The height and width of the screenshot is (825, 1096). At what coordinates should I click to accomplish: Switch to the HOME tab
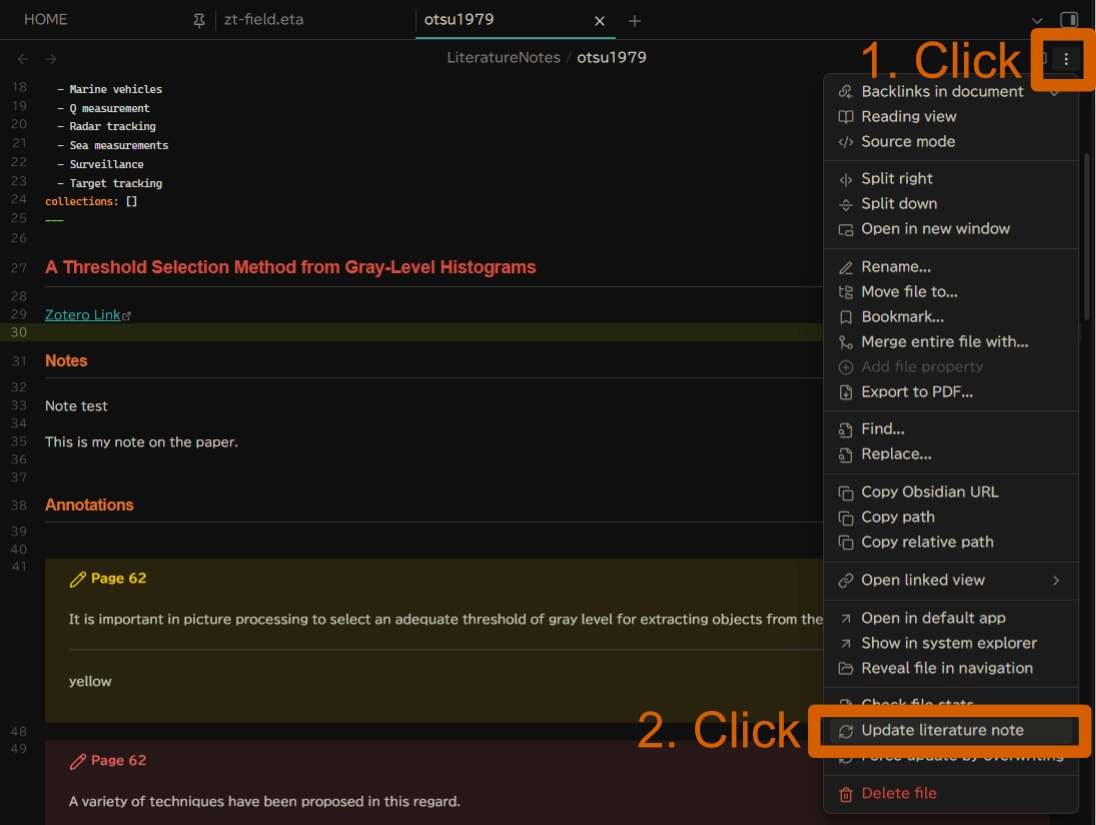pos(46,20)
